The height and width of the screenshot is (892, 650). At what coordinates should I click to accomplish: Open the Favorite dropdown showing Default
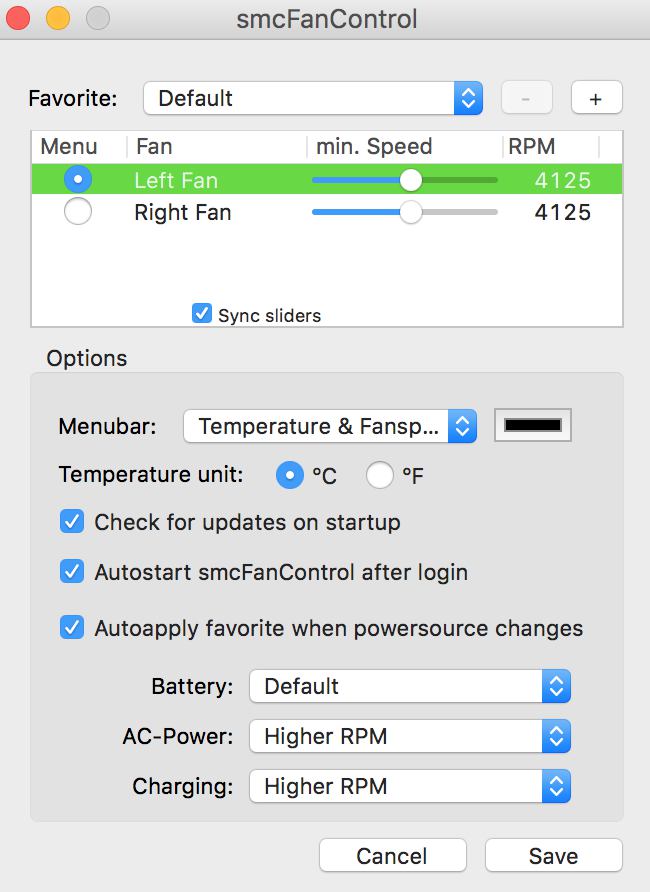pyautogui.click(x=312, y=98)
